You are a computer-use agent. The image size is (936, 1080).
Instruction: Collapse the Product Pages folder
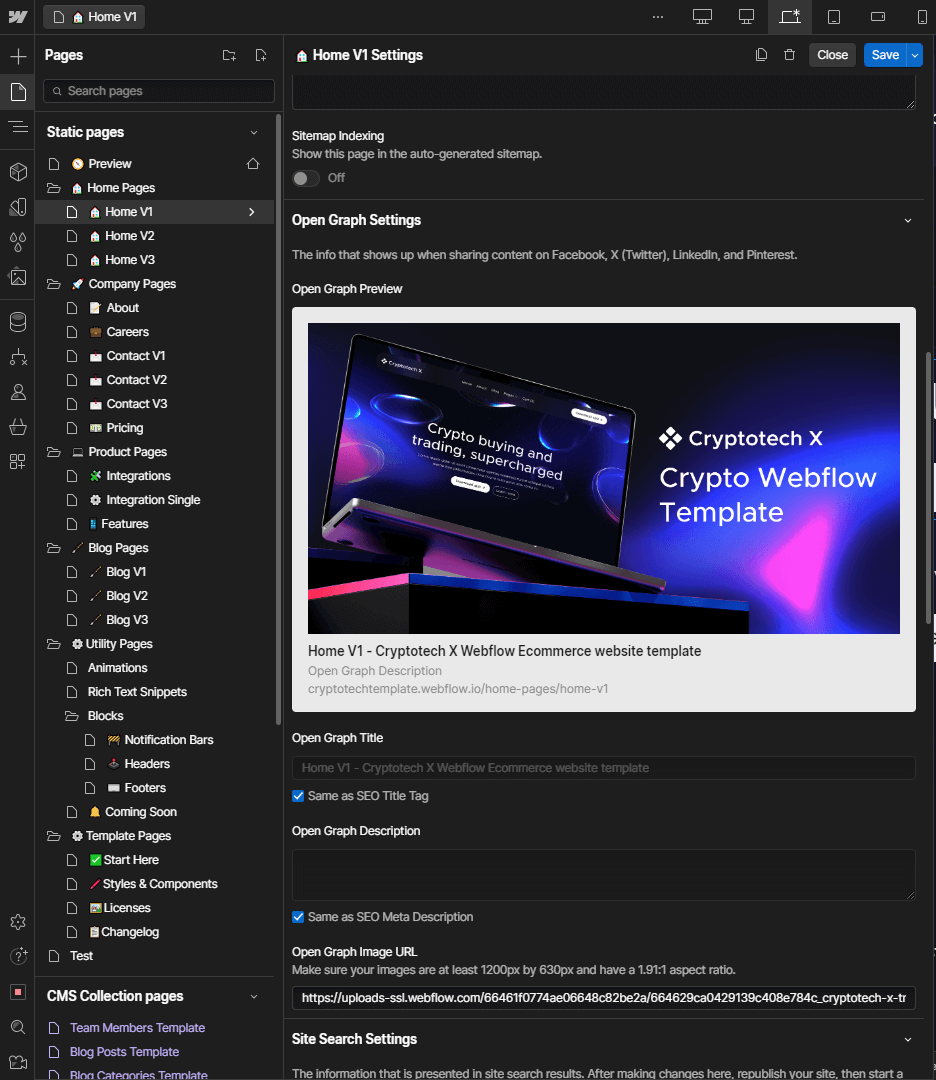pos(54,453)
